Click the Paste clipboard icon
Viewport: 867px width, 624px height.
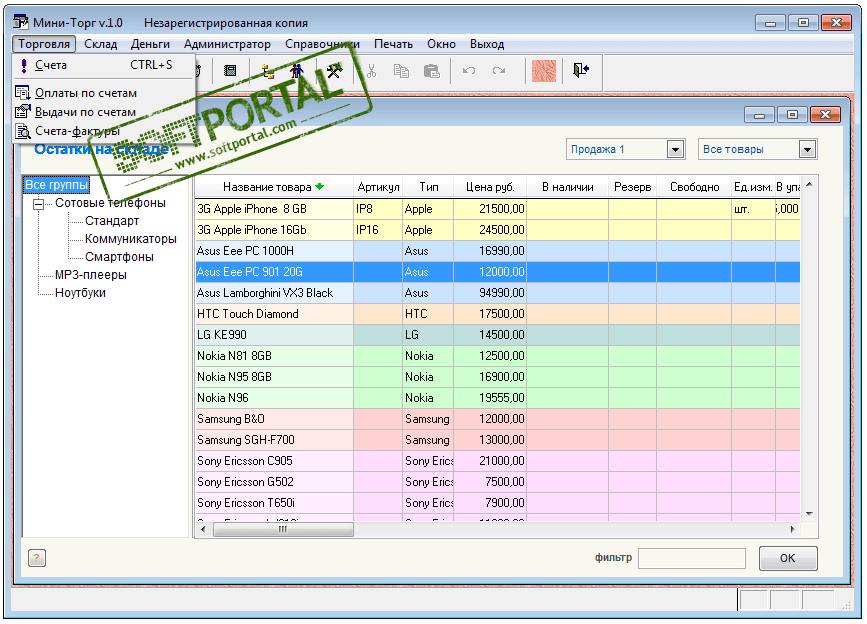point(431,71)
